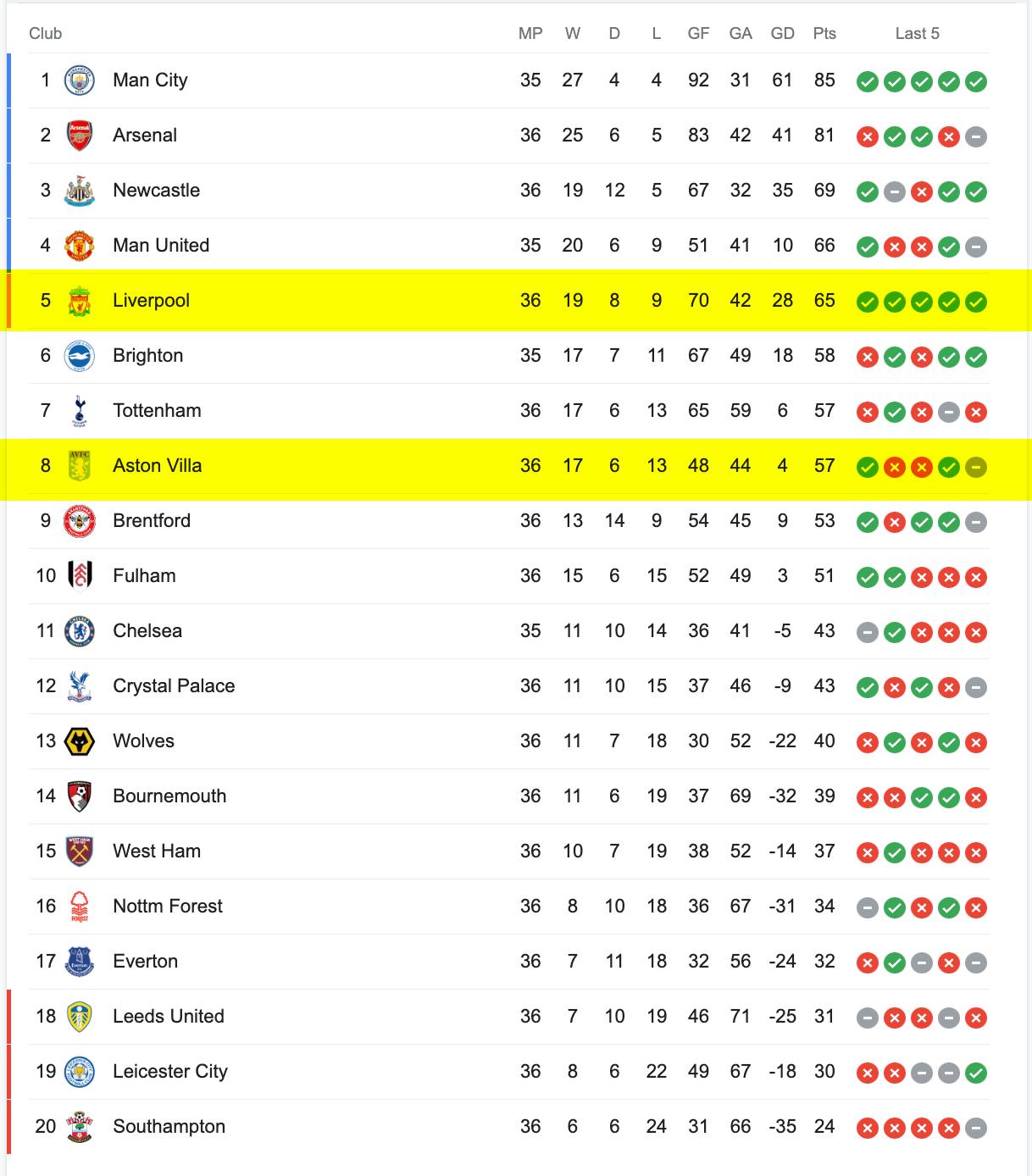Click the Man City club crest
The width and height of the screenshot is (1032, 1176).
point(80,80)
